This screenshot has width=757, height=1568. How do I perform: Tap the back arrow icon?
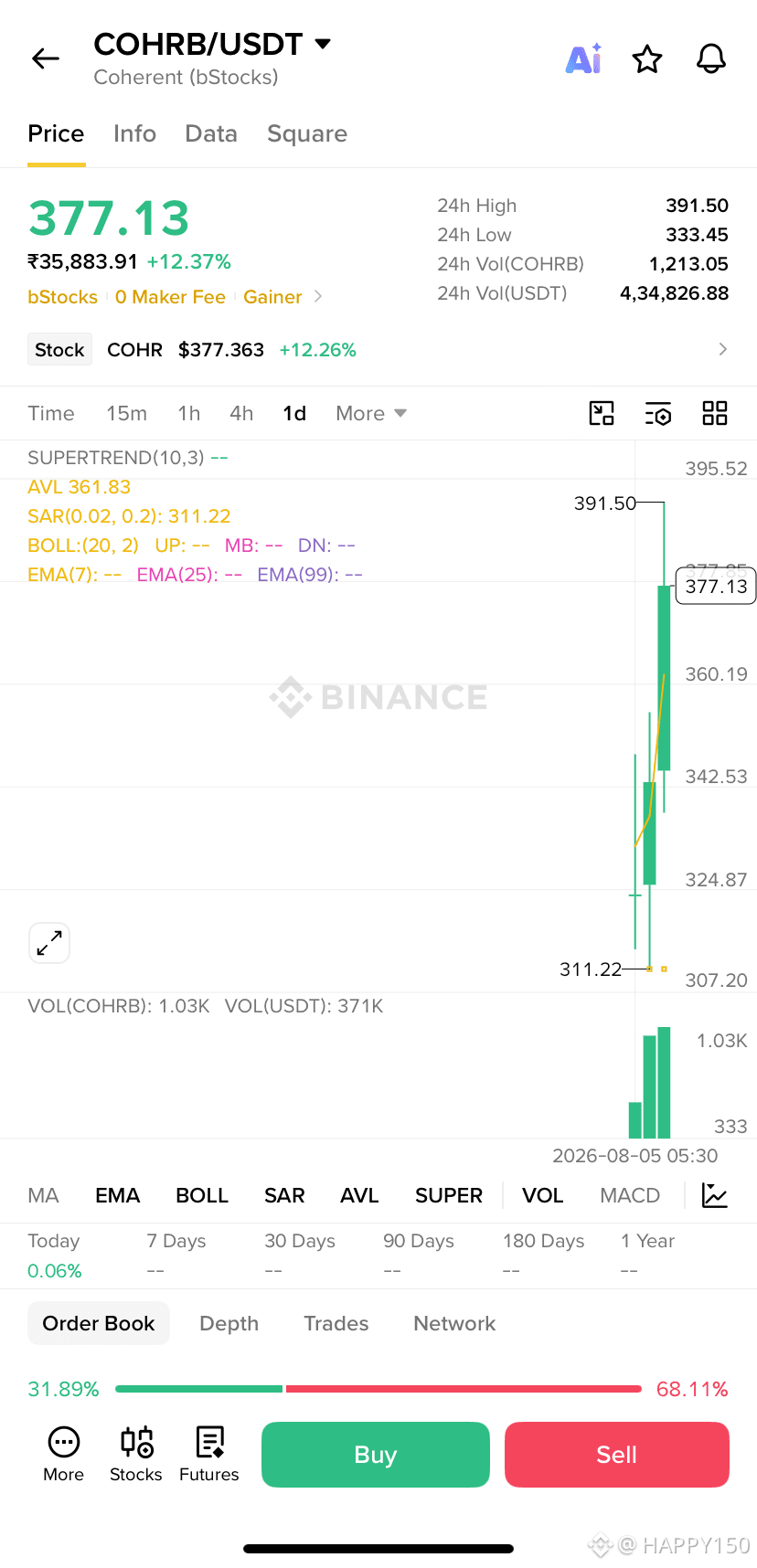click(x=46, y=59)
